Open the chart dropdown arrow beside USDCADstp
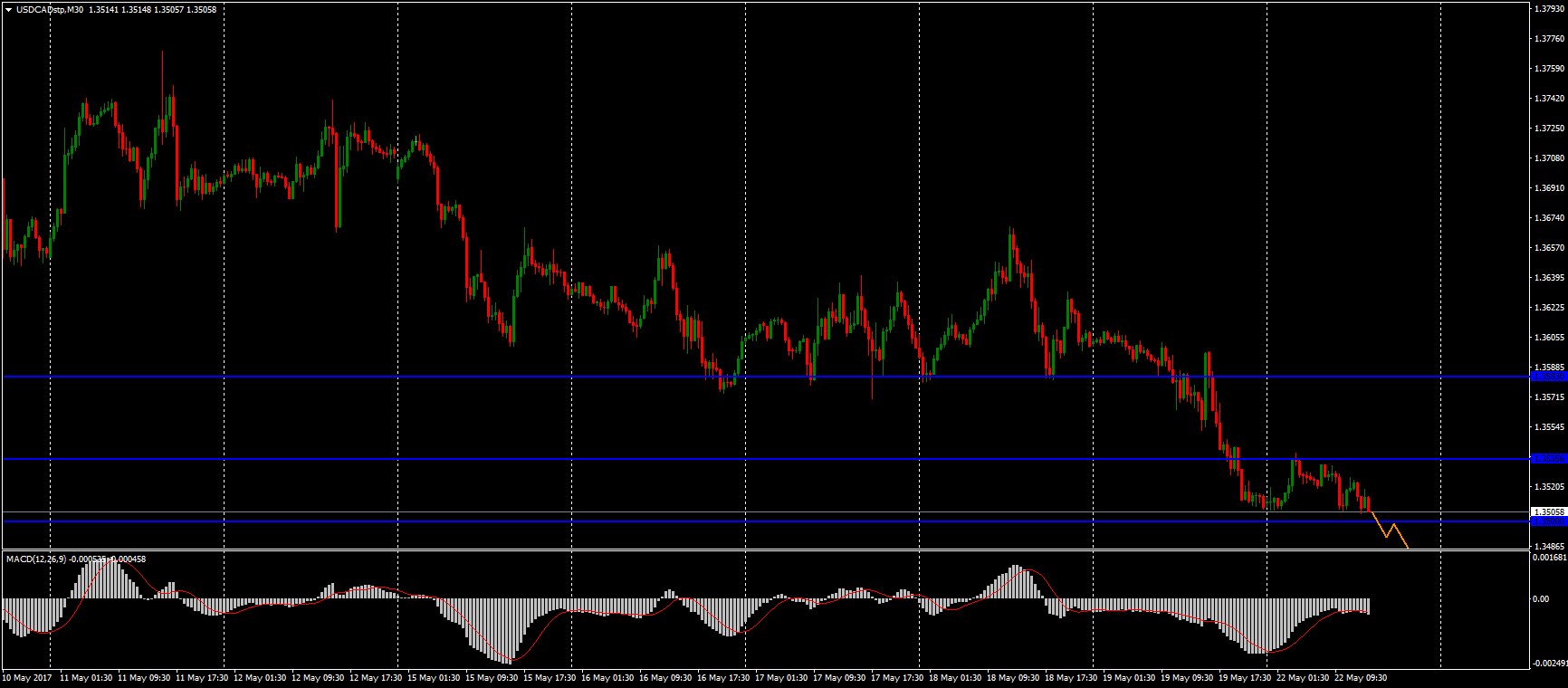Image resolution: width=1568 pixels, height=688 pixels. click(x=8, y=10)
